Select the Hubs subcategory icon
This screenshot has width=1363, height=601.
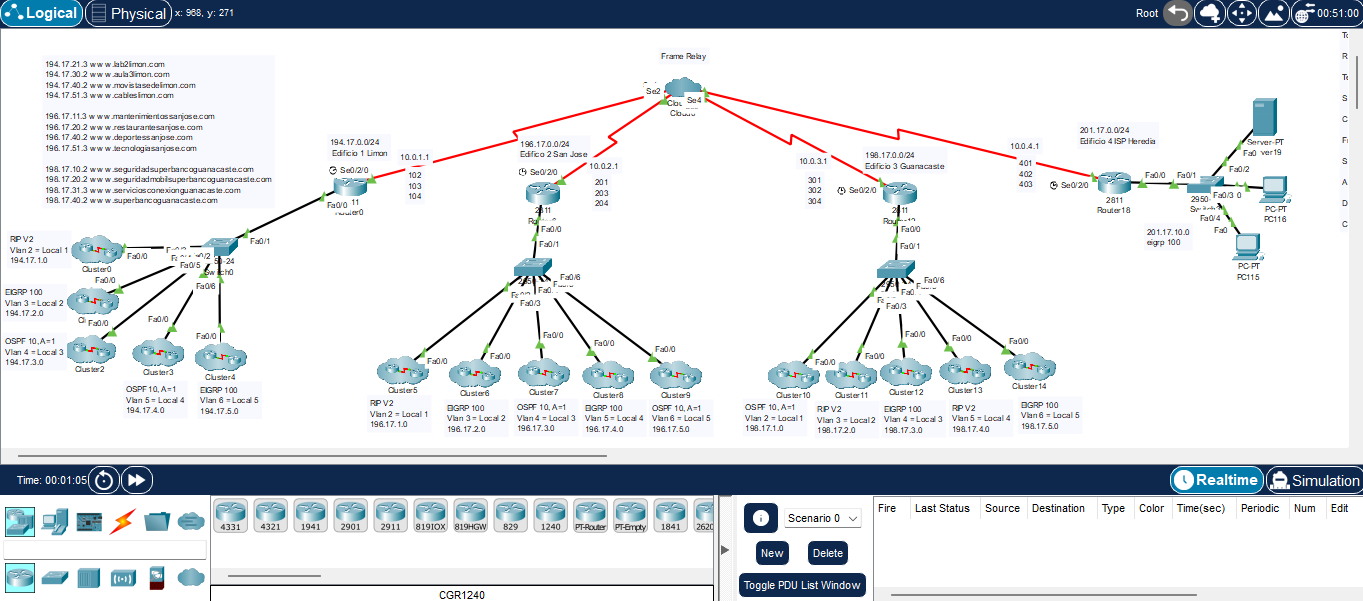(89, 577)
